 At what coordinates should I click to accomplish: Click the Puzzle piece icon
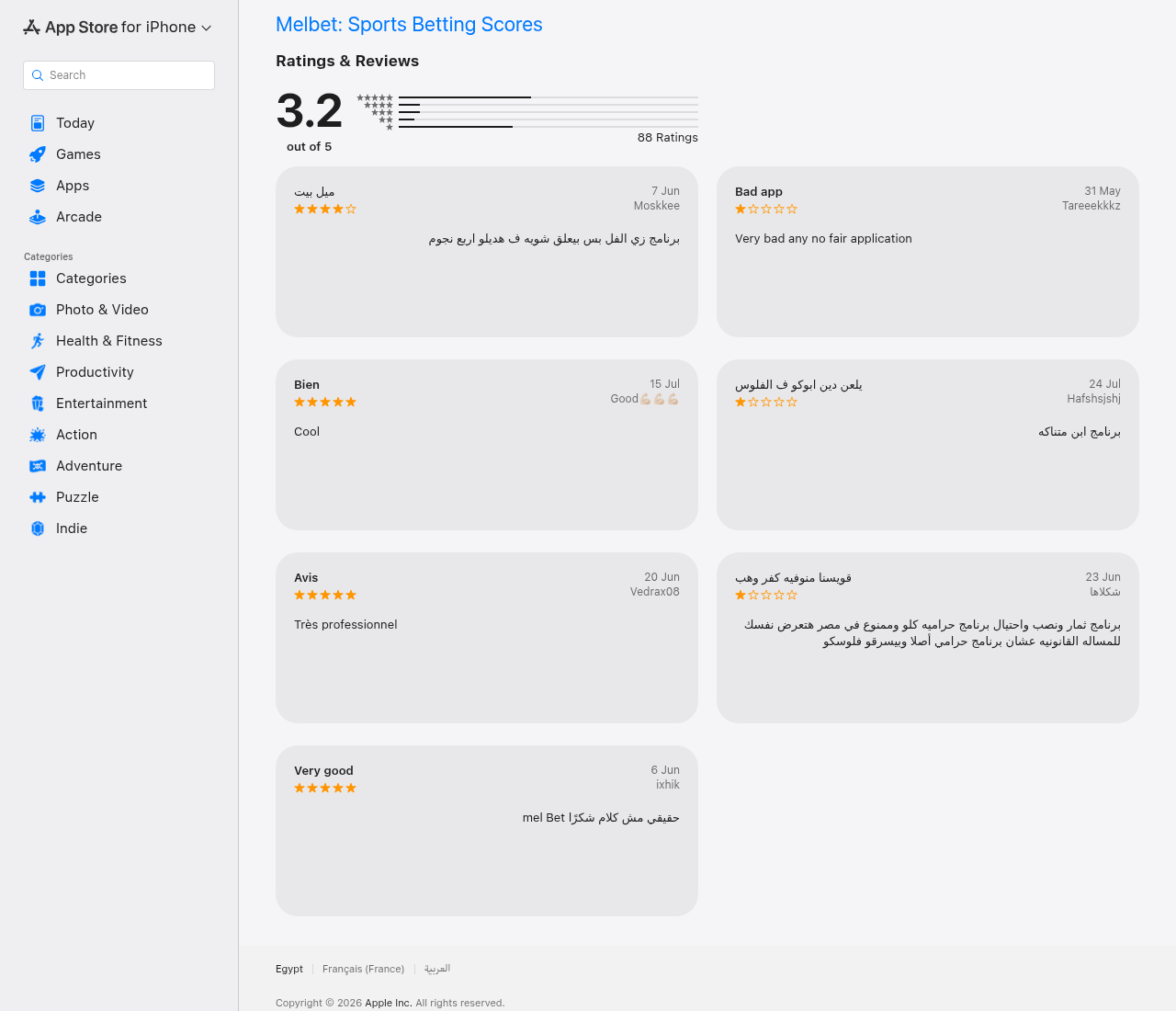click(x=38, y=497)
